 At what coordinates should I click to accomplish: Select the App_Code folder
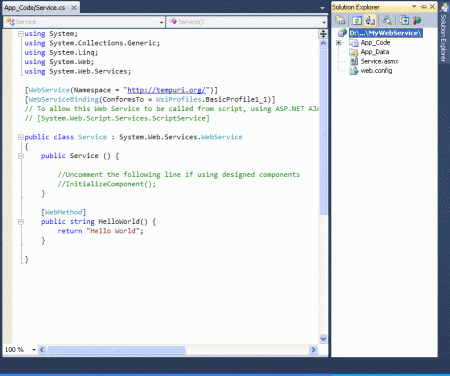[x=375, y=43]
